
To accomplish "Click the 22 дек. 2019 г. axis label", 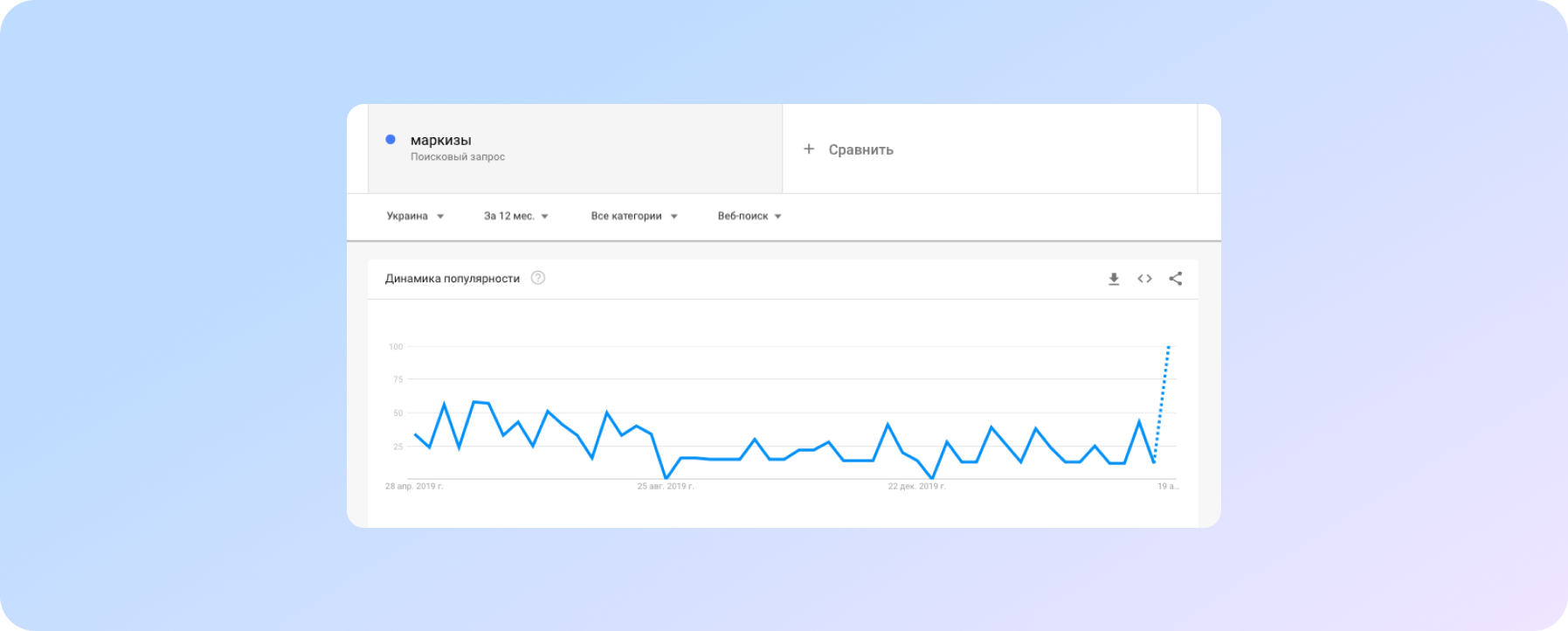I will [x=916, y=486].
